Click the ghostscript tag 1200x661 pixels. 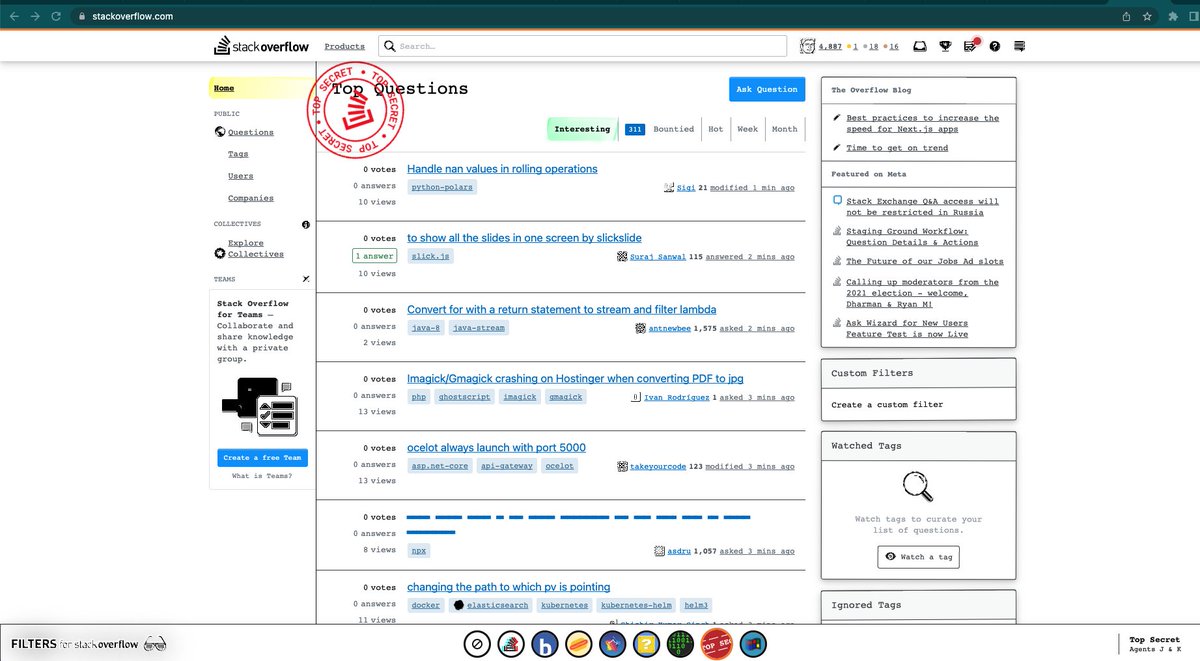(x=464, y=397)
